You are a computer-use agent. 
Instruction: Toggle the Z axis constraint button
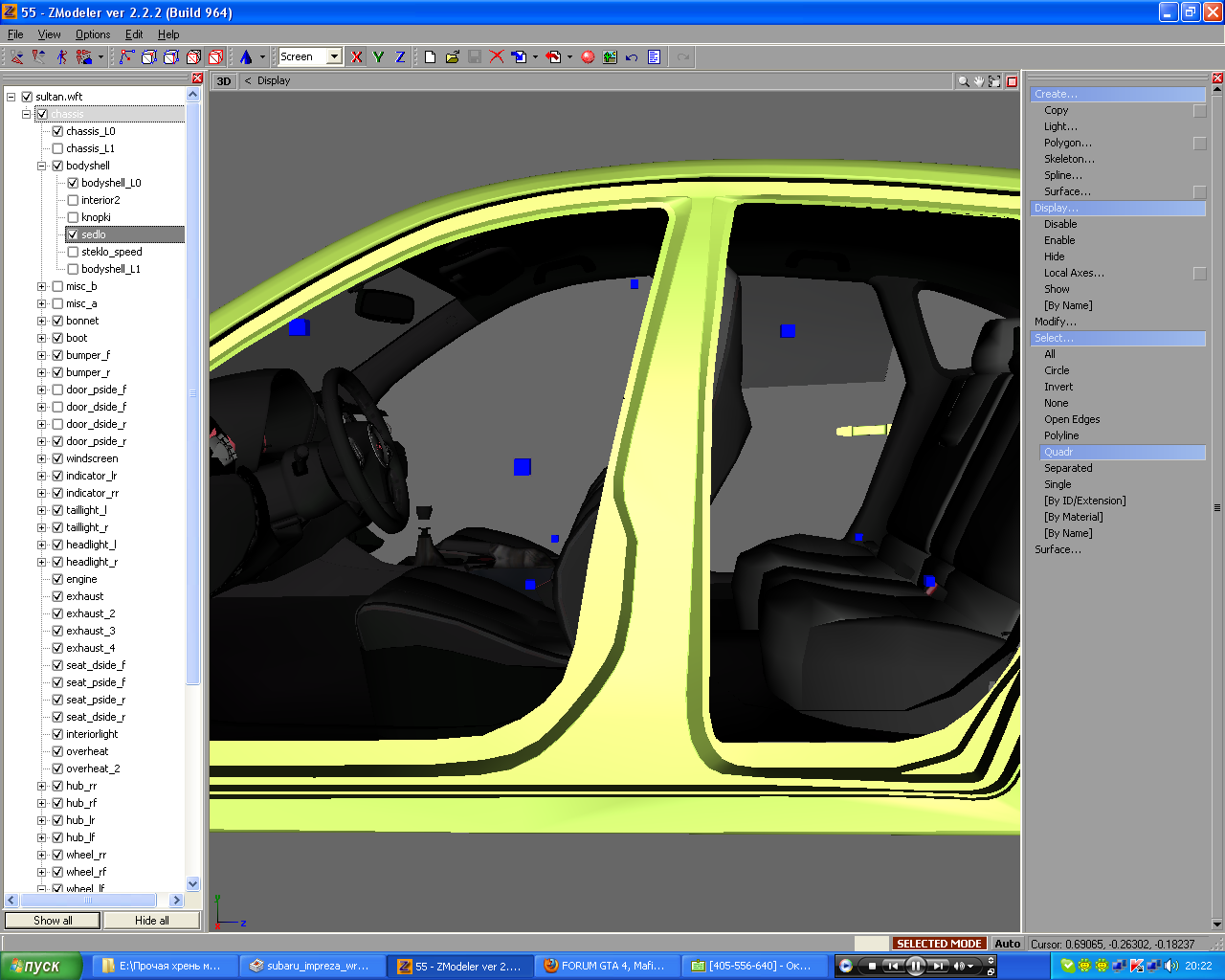tap(400, 57)
